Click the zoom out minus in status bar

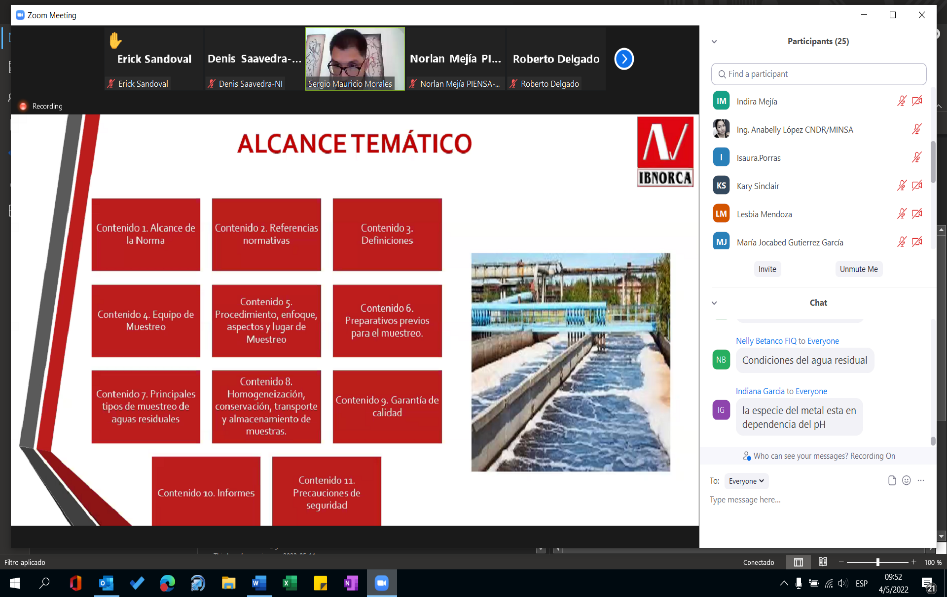tap(841, 562)
